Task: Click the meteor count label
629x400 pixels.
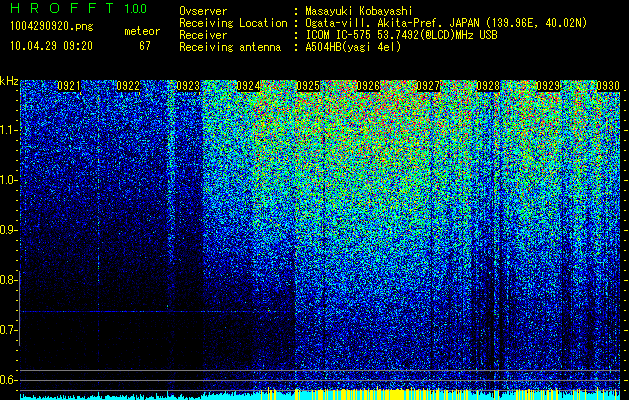Action: click(142, 31)
